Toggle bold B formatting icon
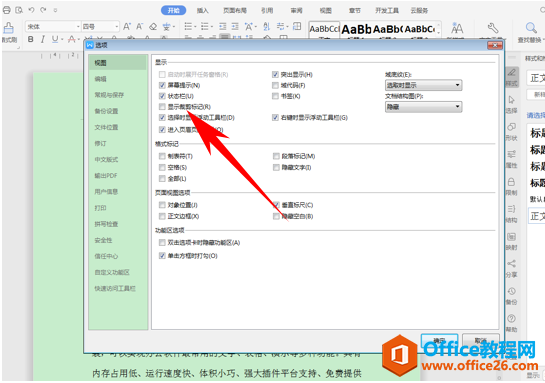 point(31,39)
